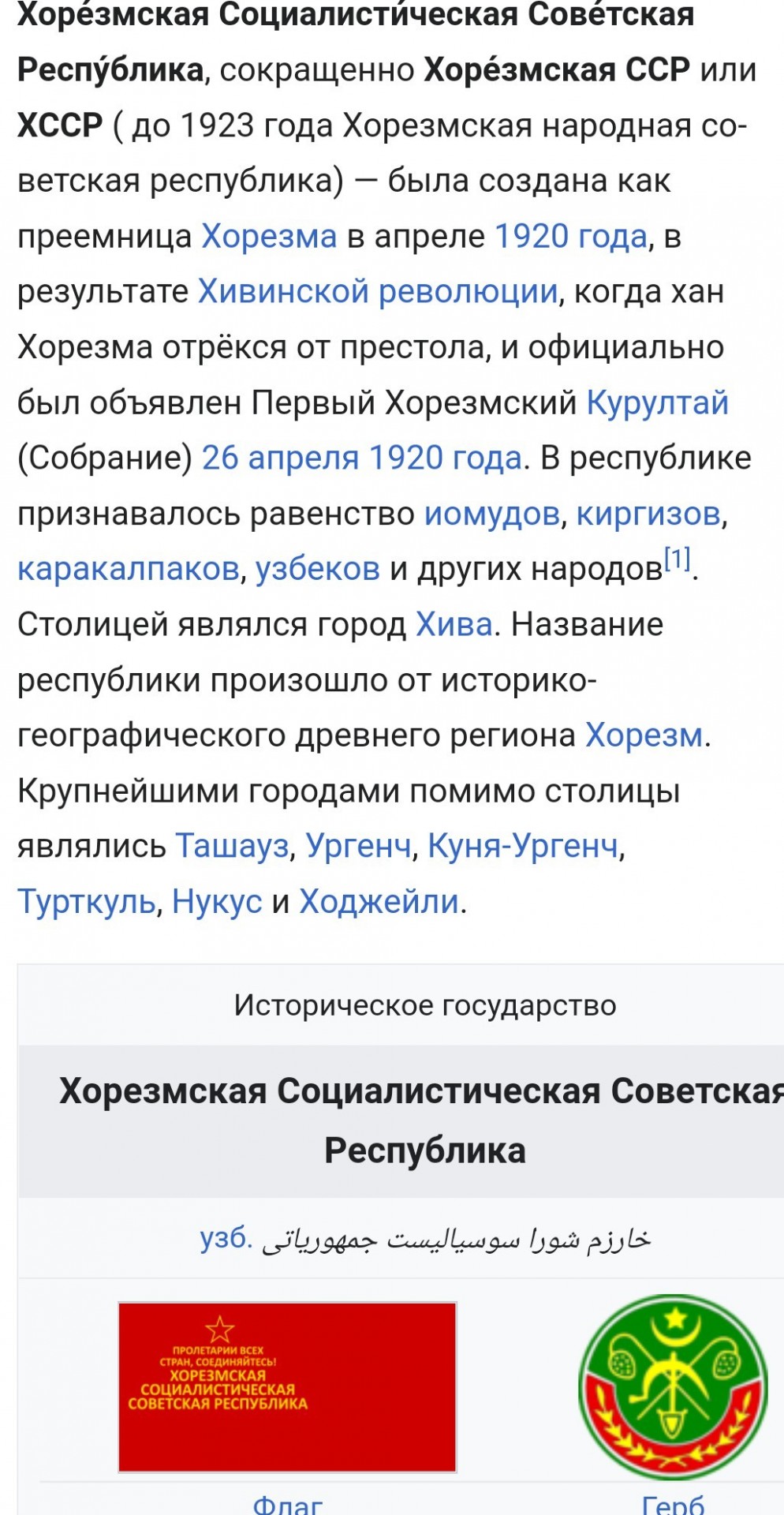Open the киргизов link
The height and width of the screenshot is (1515, 784).
649,514
